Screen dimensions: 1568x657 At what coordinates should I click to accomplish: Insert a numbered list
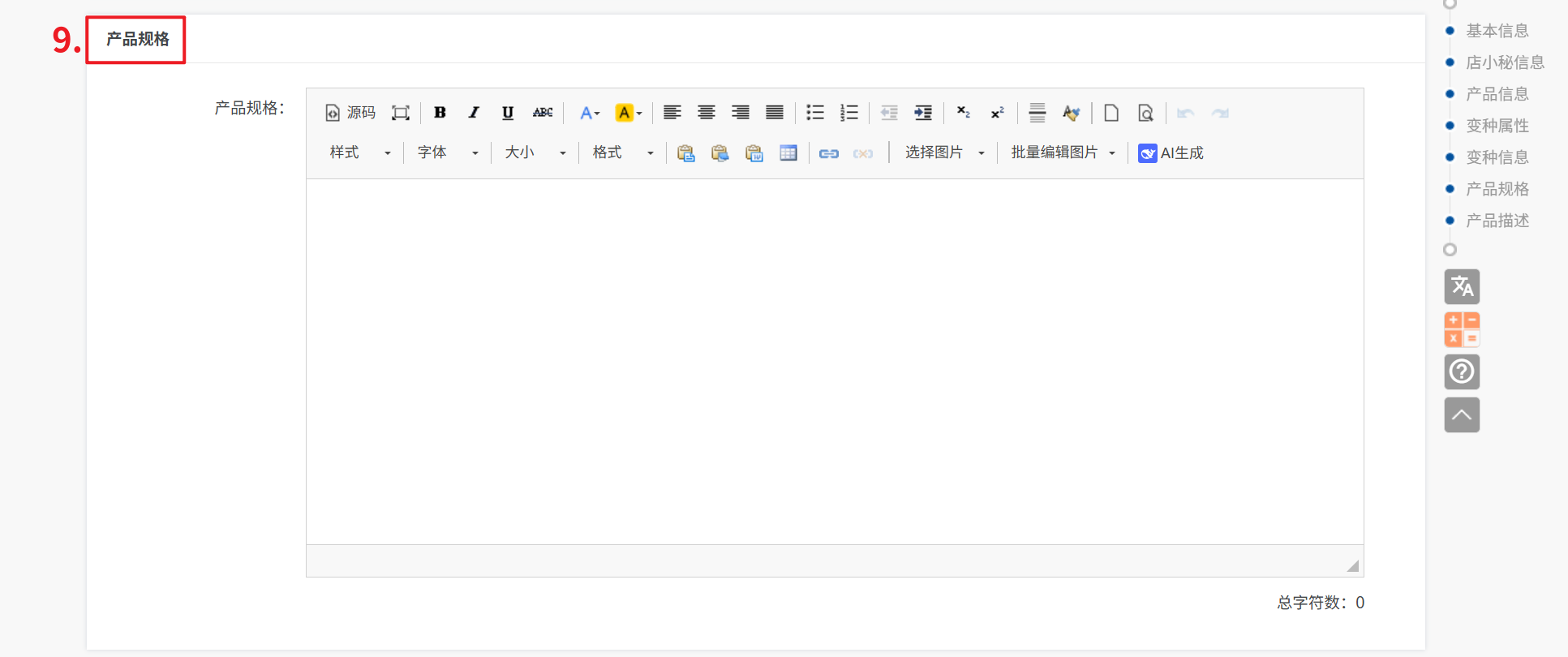(848, 113)
